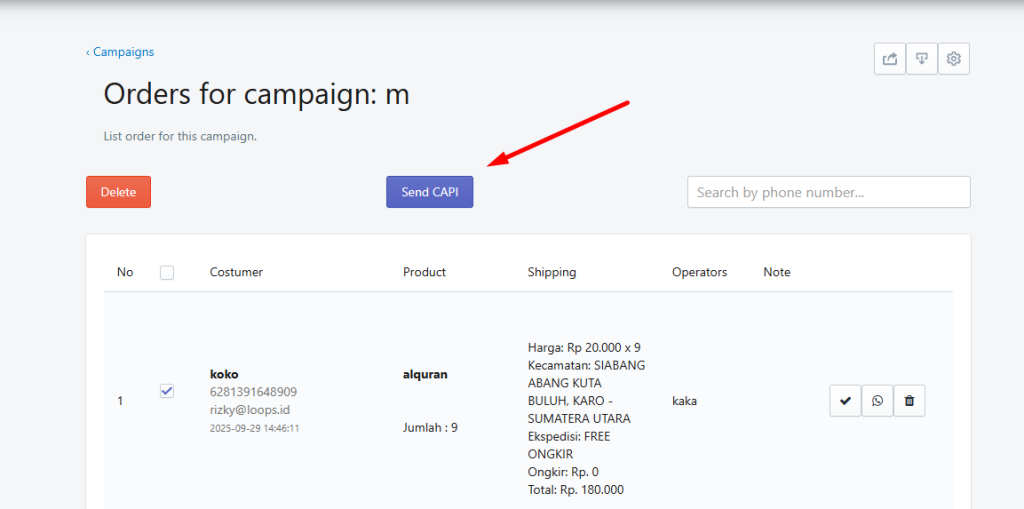This screenshot has width=1024, height=509.
Task: Open WhatsApp chat for koko's order
Action: point(877,401)
